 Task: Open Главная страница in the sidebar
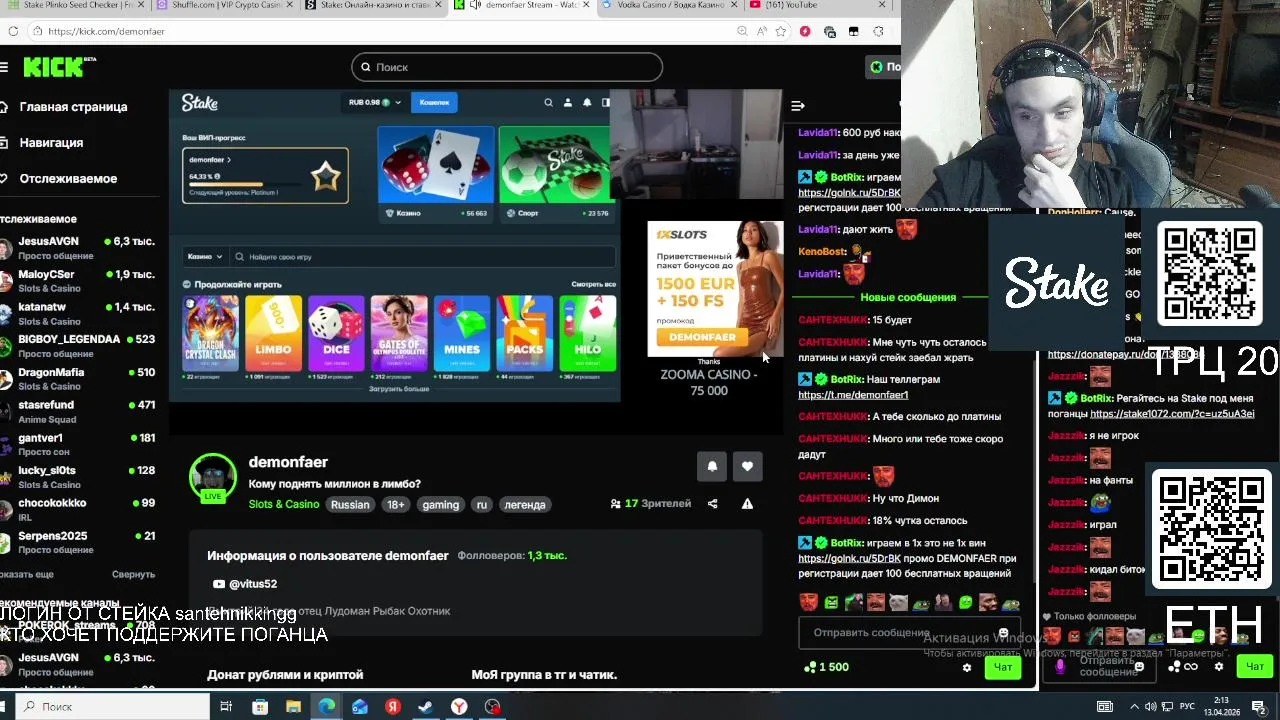click(x=64, y=107)
